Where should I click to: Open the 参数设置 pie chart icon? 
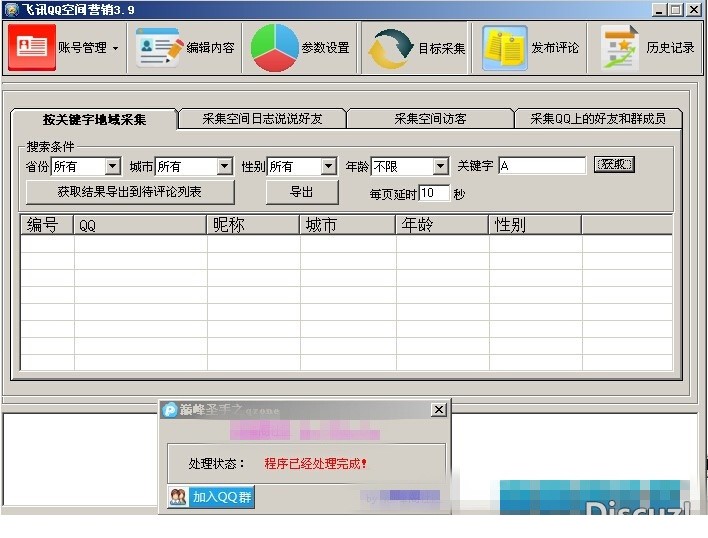(x=275, y=47)
